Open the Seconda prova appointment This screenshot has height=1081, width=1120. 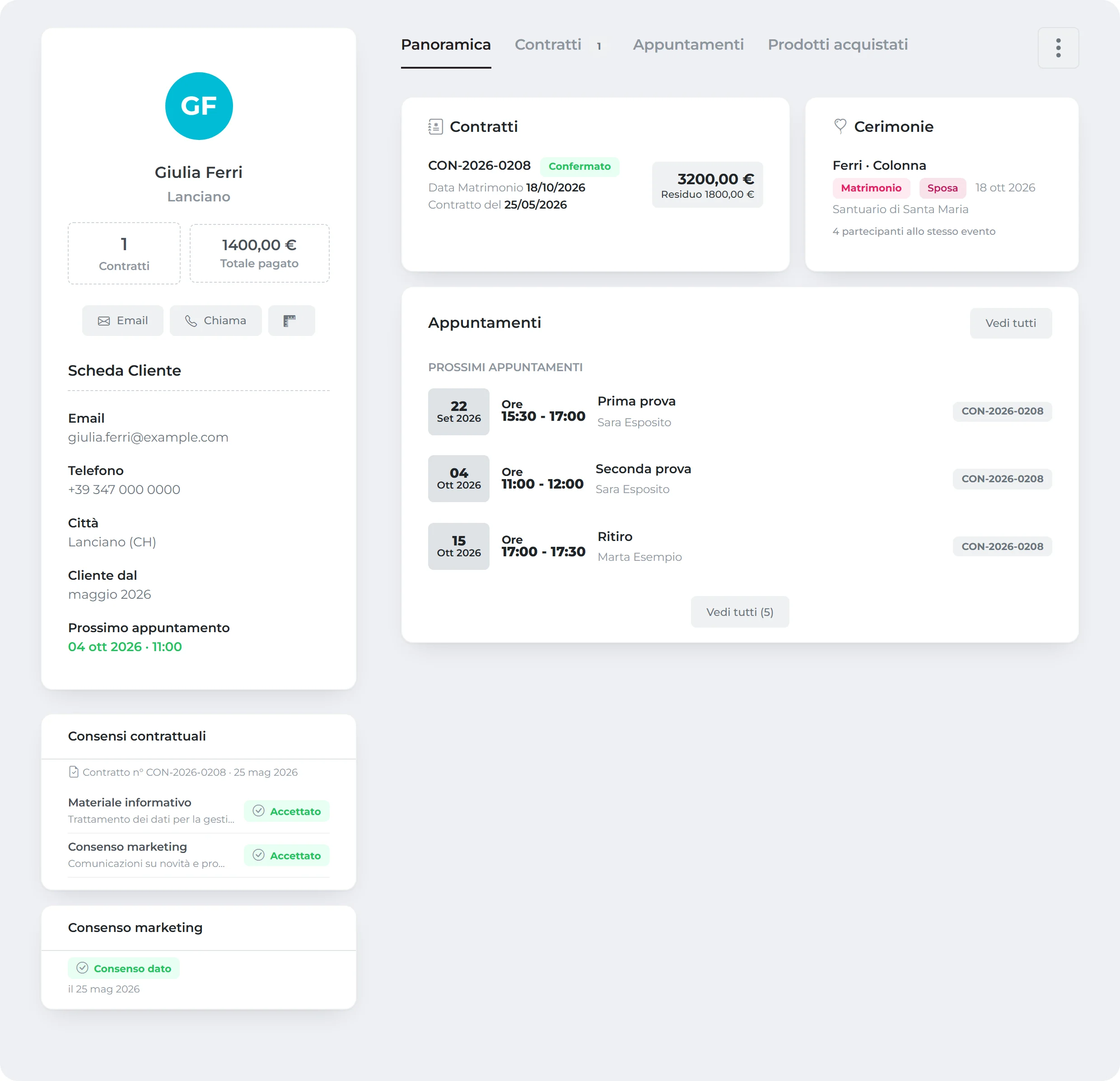(x=643, y=469)
